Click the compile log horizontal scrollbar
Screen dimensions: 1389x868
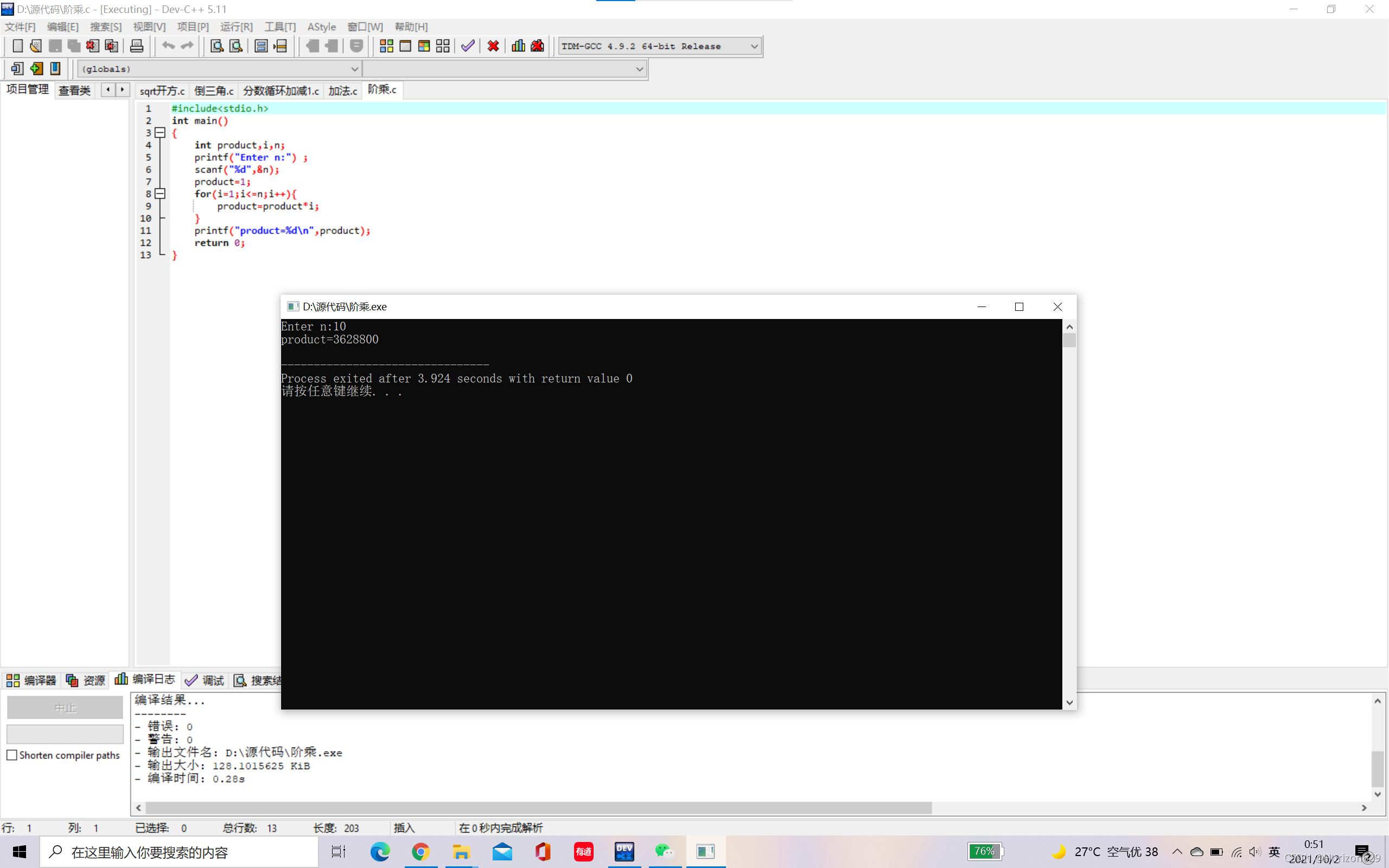(538, 808)
